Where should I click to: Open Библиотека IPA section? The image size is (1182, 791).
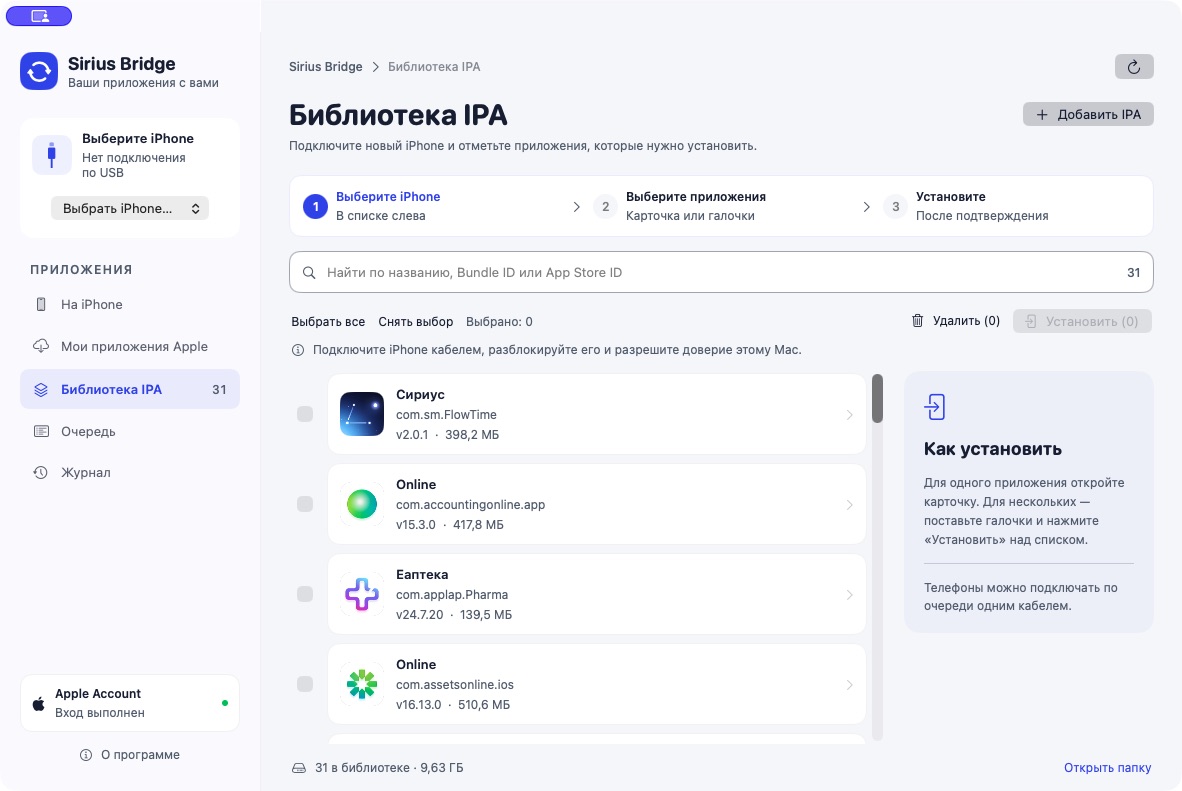[x=130, y=389]
